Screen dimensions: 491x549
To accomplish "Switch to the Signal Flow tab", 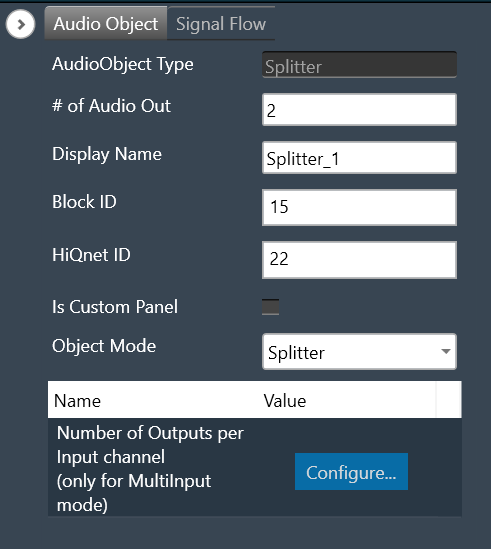I will click(221, 23).
